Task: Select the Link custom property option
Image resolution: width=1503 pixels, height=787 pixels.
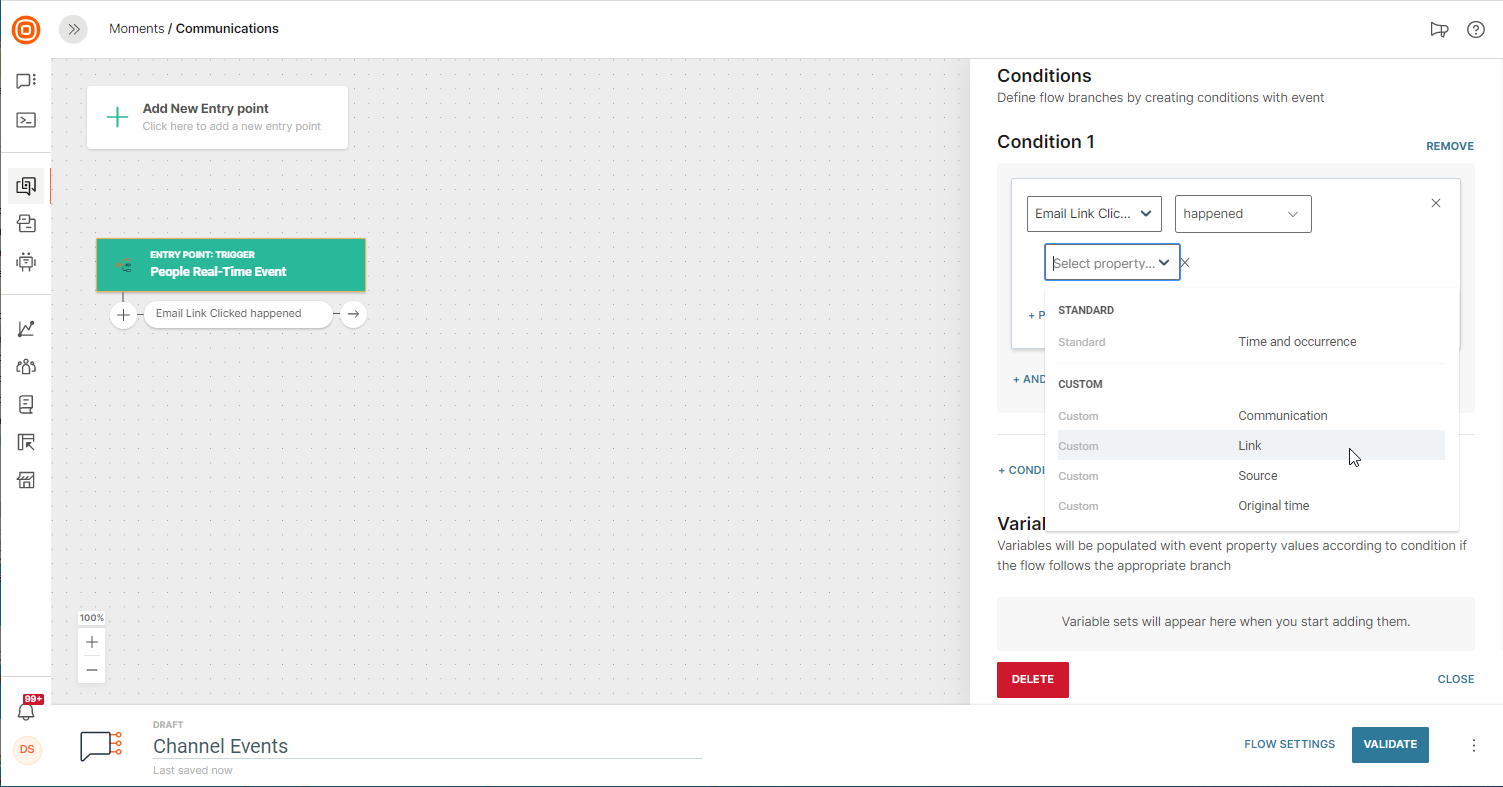Action: [x=1250, y=446]
